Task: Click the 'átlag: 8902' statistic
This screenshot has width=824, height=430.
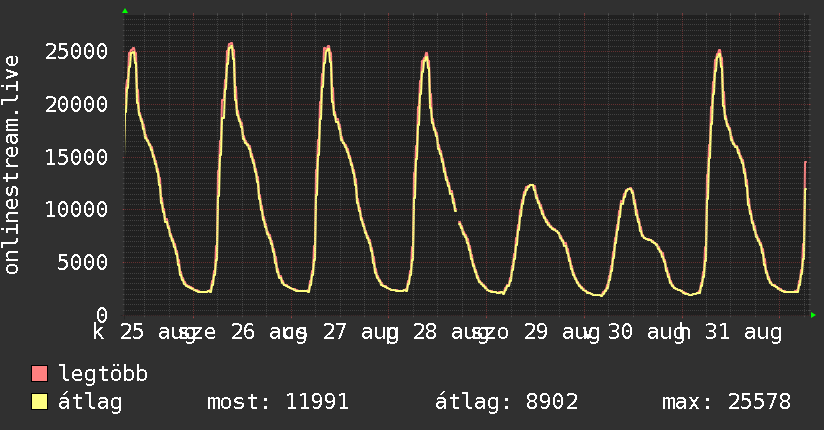Action: [x=507, y=402]
